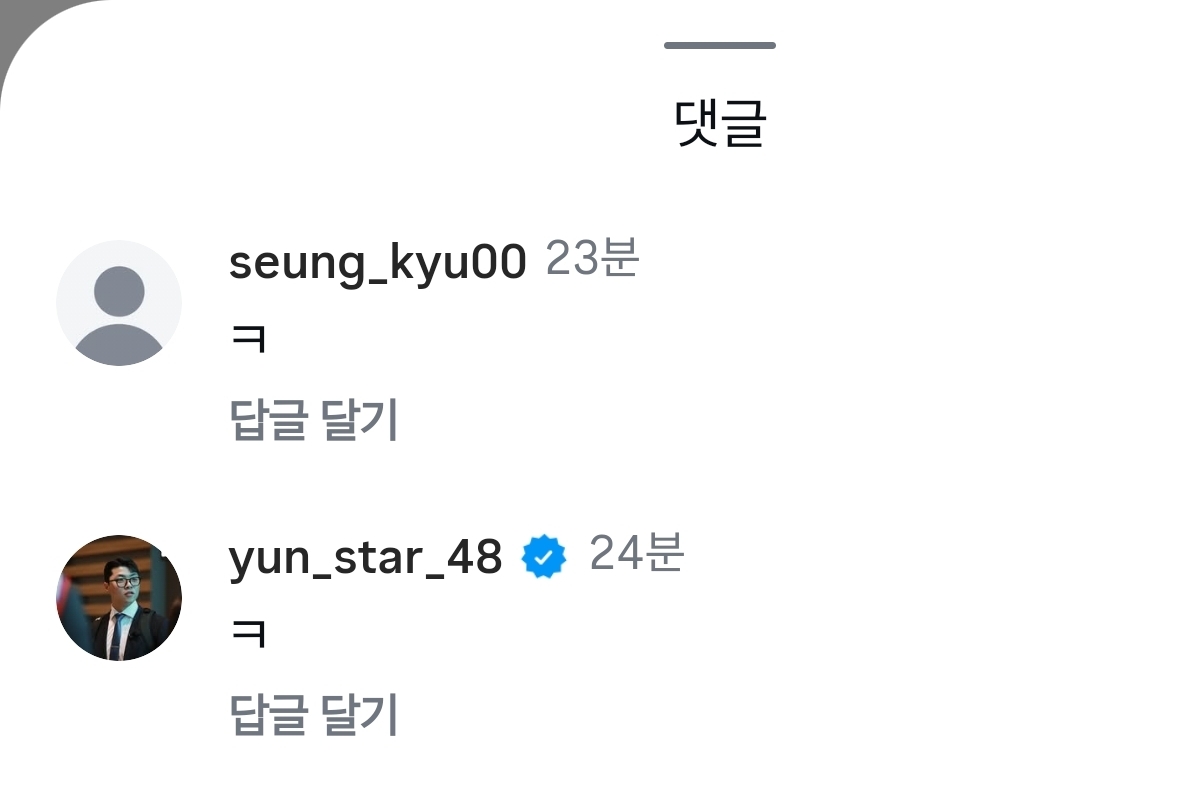Click the gray silhouette inside seung_kyu00's avatar
The height and width of the screenshot is (806, 1201).
[x=119, y=315]
